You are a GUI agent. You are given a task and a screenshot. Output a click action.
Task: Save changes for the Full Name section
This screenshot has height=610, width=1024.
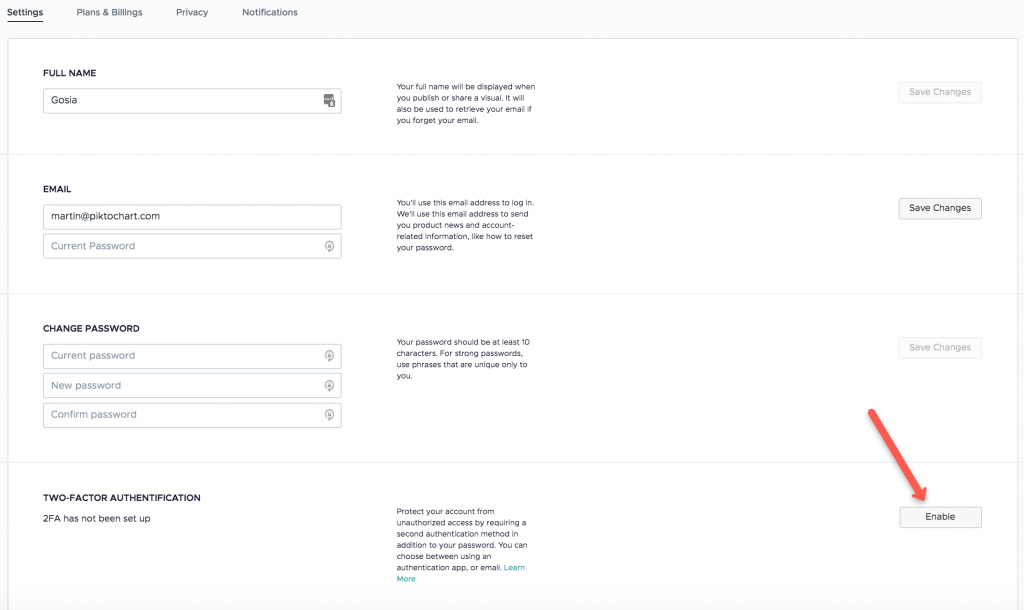coord(940,92)
